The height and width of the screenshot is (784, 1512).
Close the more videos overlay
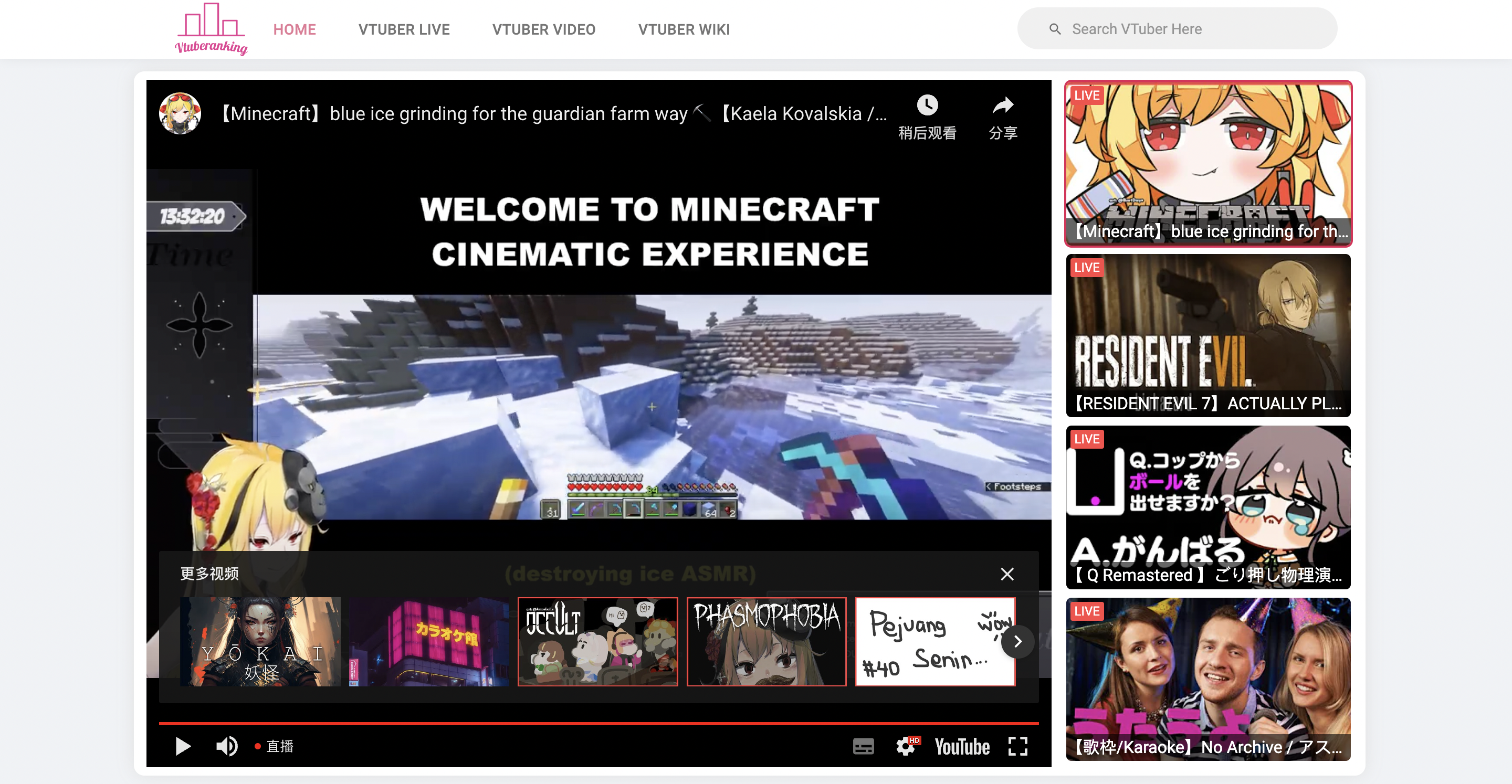pos(1006,574)
